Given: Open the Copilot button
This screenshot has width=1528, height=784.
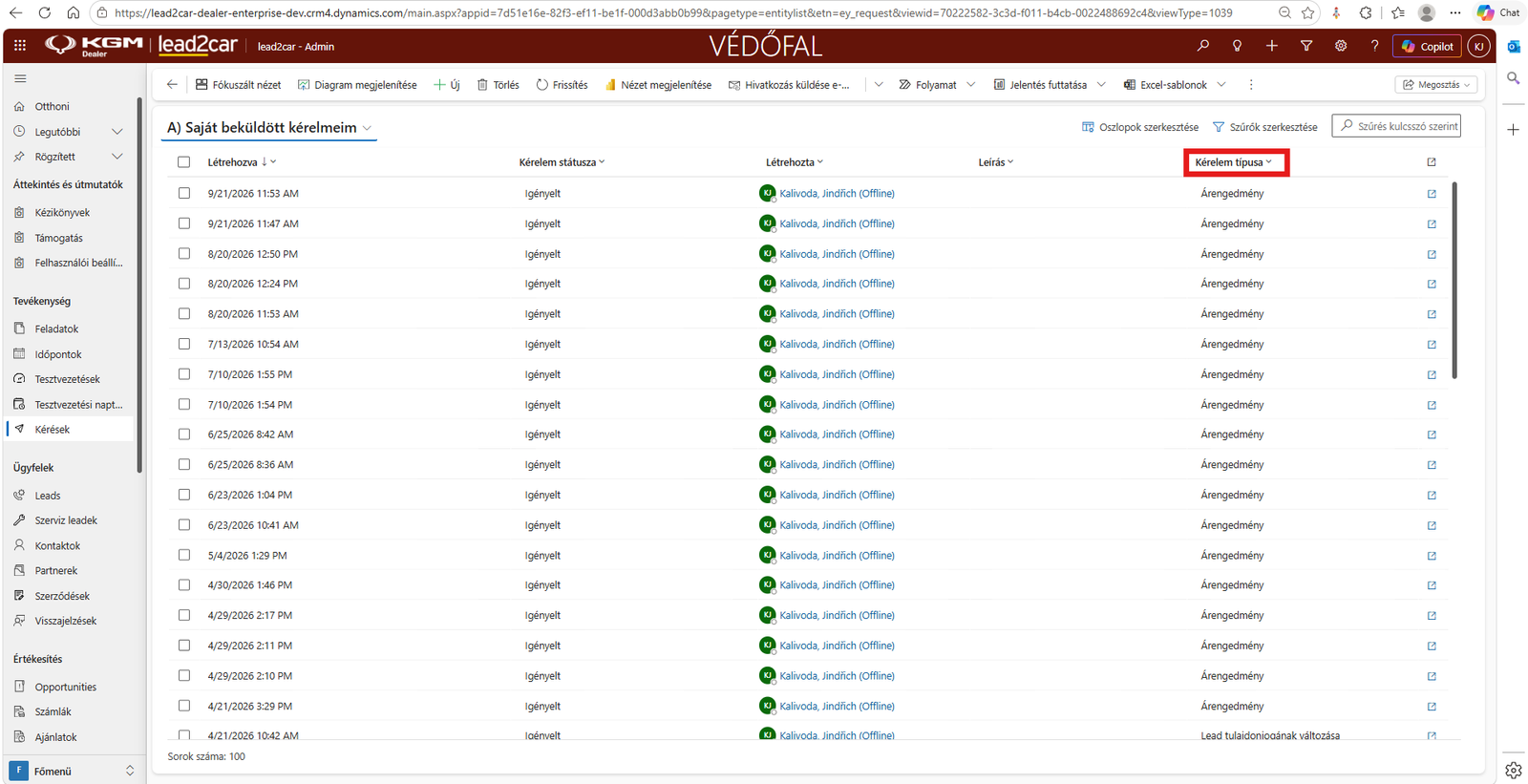Looking at the screenshot, I should (1428, 46).
